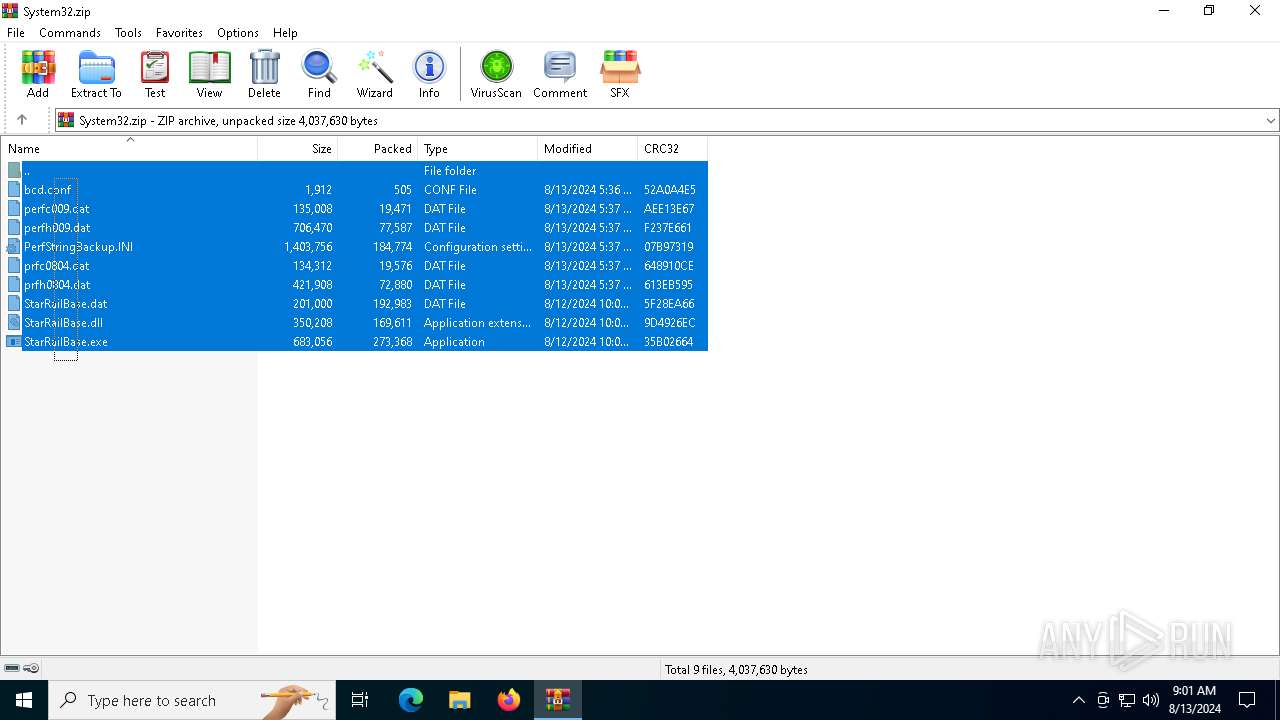Screen dimensions: 1280x720
Task: Click packed size 273,368 cell
Action: tap(389, 342)
